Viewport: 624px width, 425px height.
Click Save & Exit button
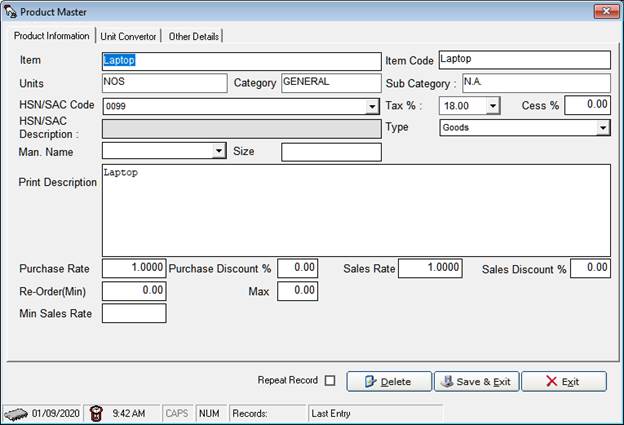click(476, 381)
